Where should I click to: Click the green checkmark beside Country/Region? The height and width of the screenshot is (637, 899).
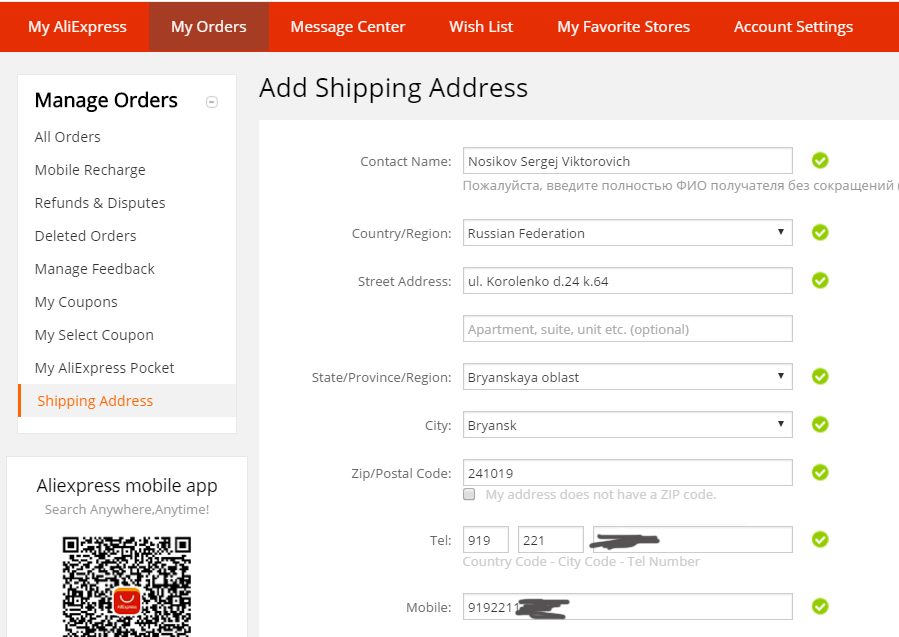point(820,232)
